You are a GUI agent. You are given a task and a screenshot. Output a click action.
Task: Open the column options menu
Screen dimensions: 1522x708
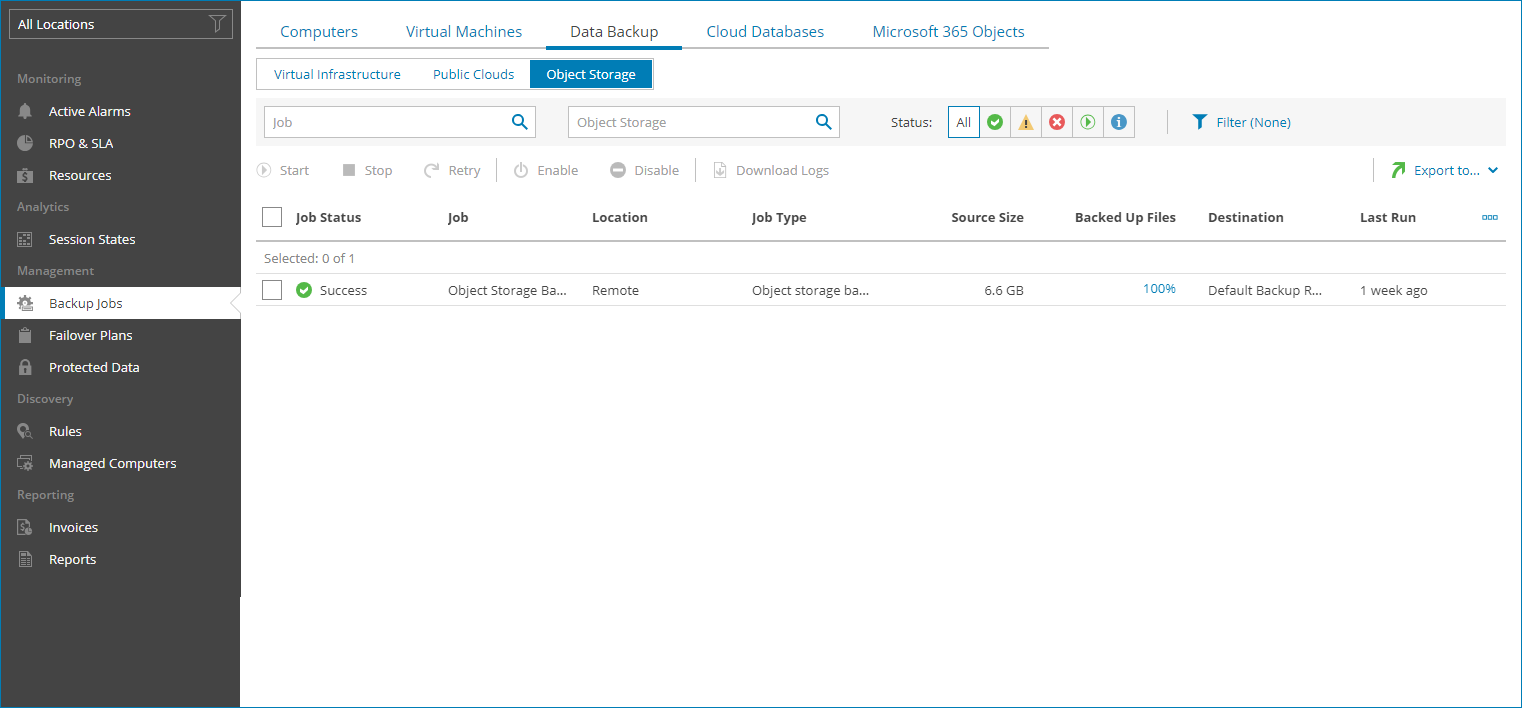pyautogui.click(x=1490, y=216)
